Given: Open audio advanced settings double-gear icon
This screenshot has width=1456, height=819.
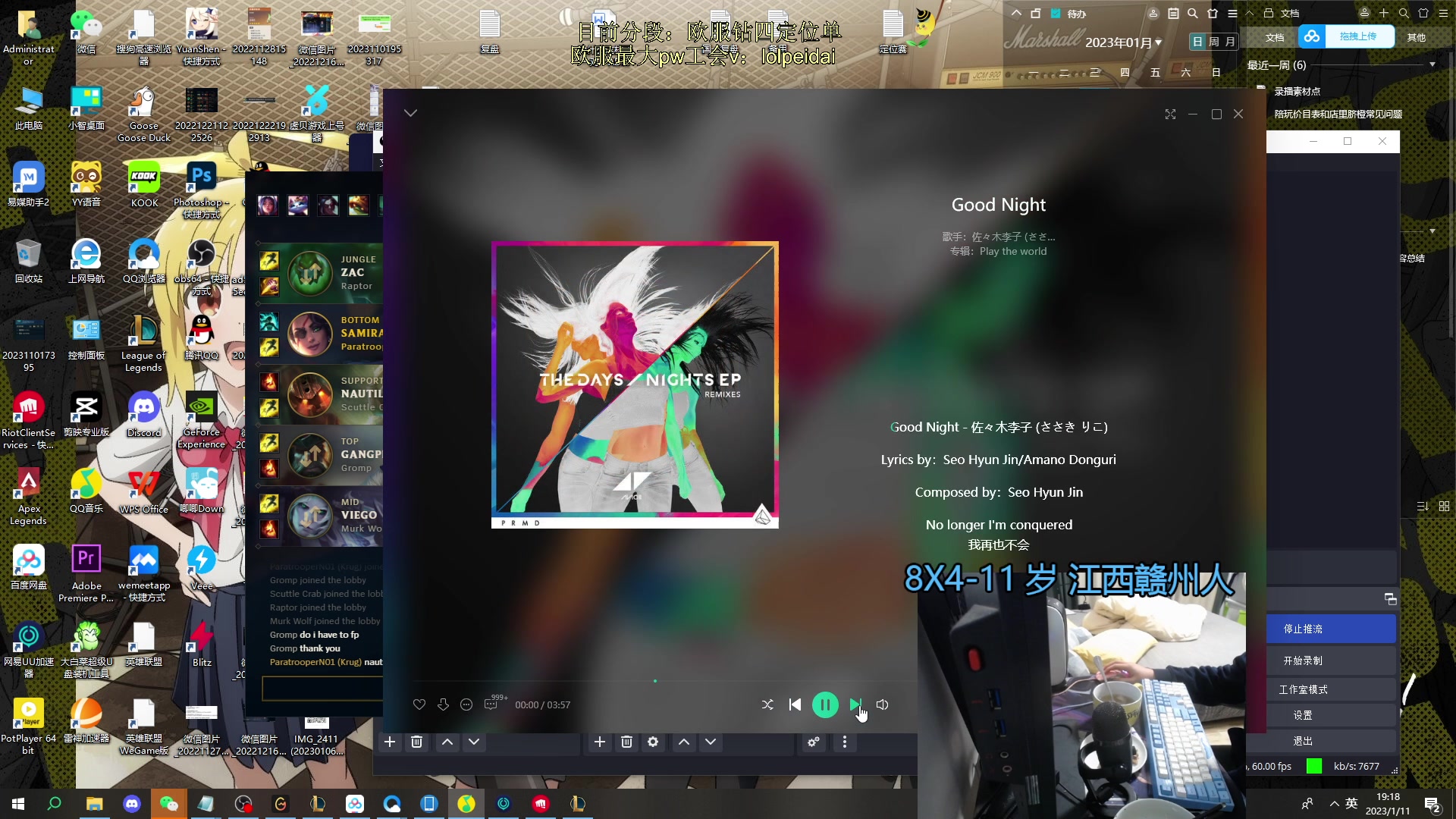Looking at the screenshot, I should tap(814, 742).
